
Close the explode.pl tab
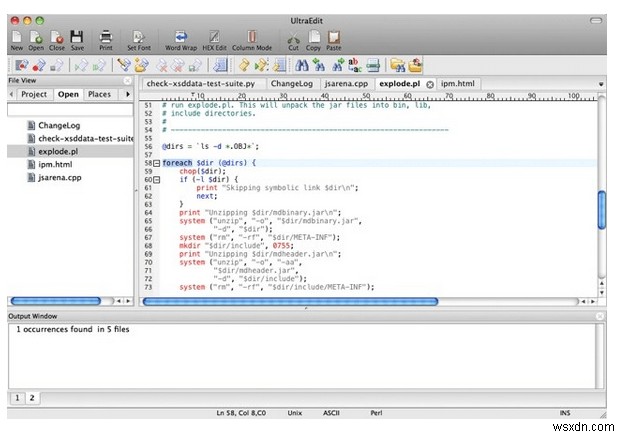430,85
